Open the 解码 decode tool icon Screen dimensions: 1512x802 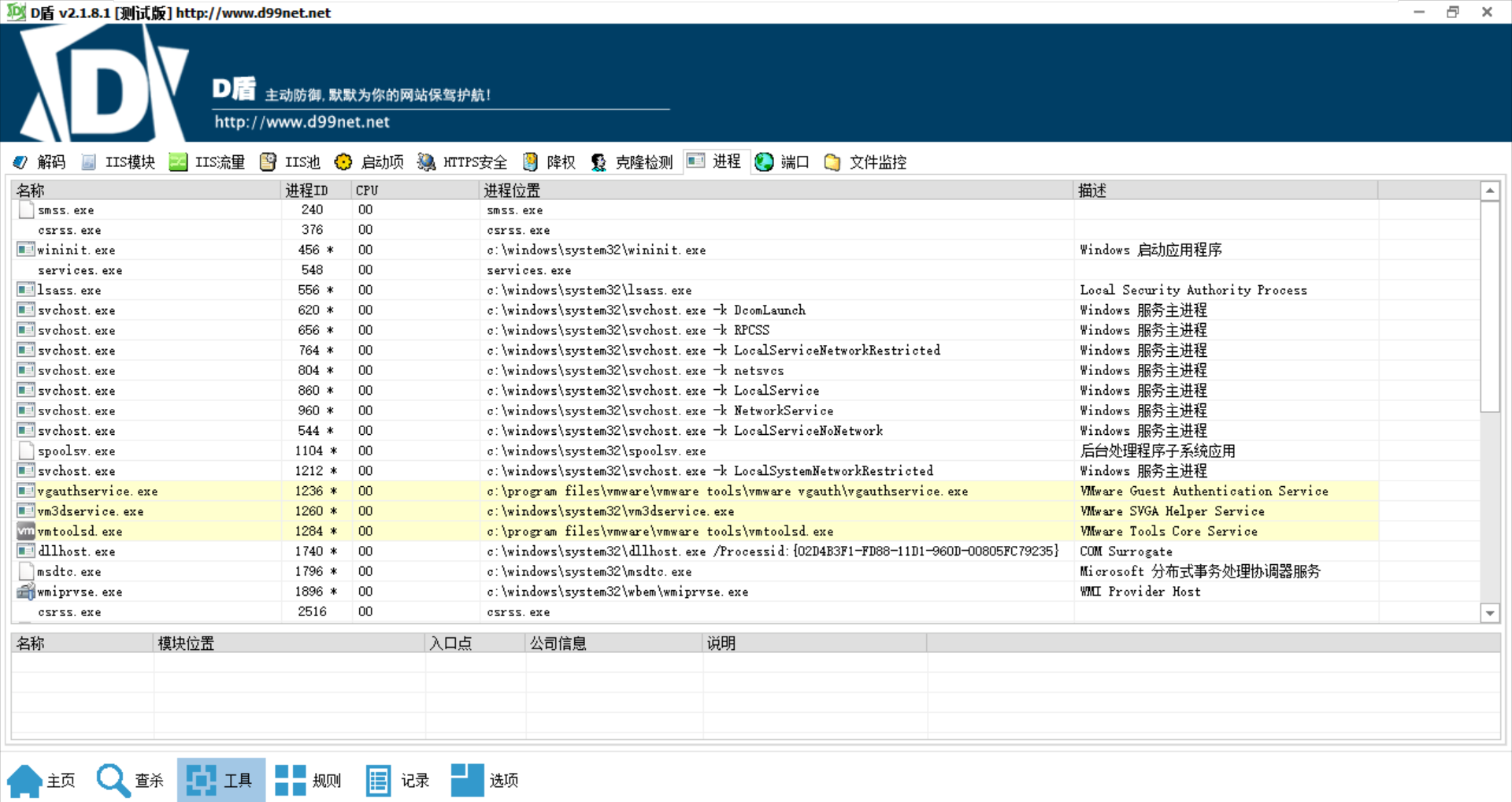click(20, 162)
